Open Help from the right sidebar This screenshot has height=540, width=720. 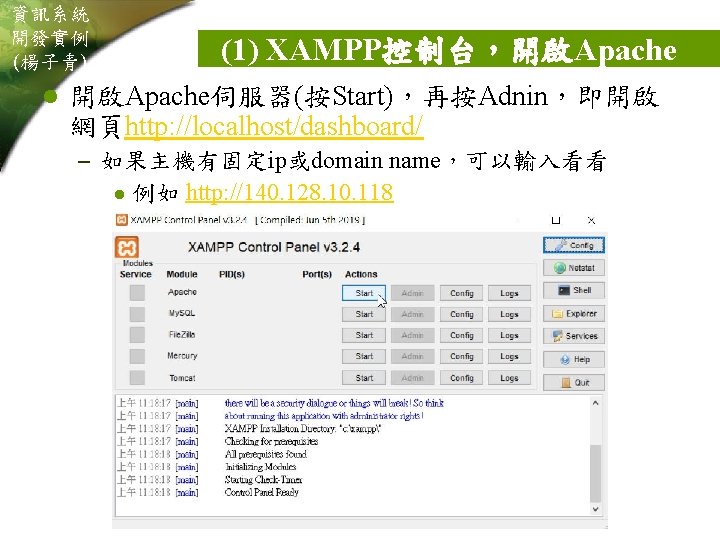574,360
